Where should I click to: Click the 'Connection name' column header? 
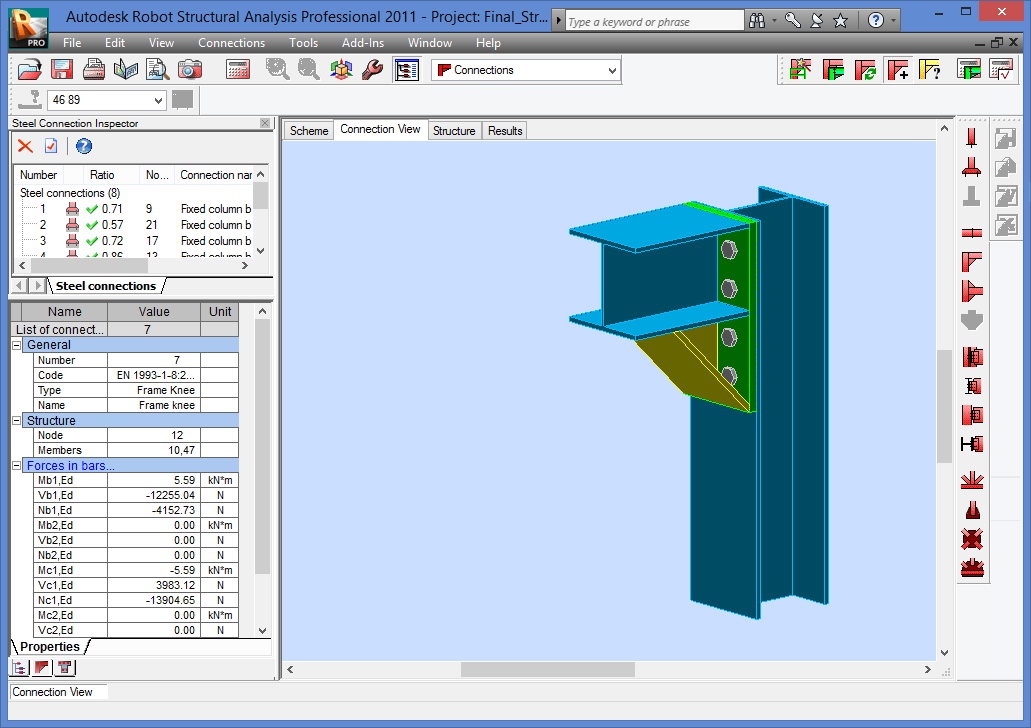(216, 175)
